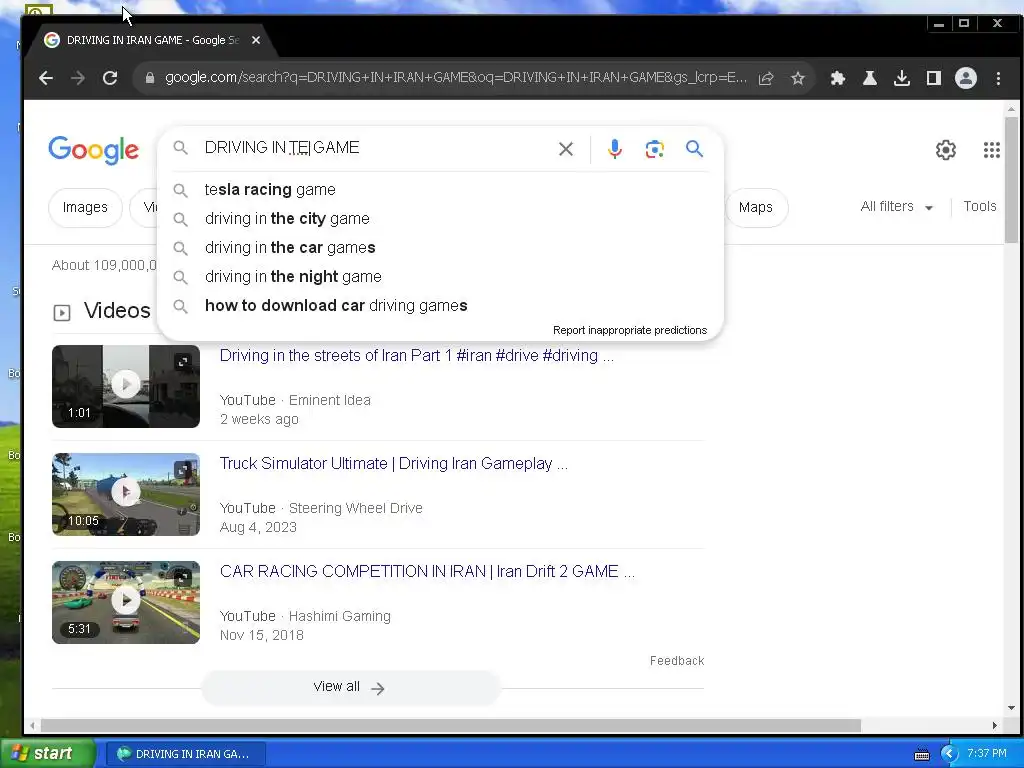Expand All filters dropdown
The height and width of the screenshot is (768, 1024).
tap(896, 207)
